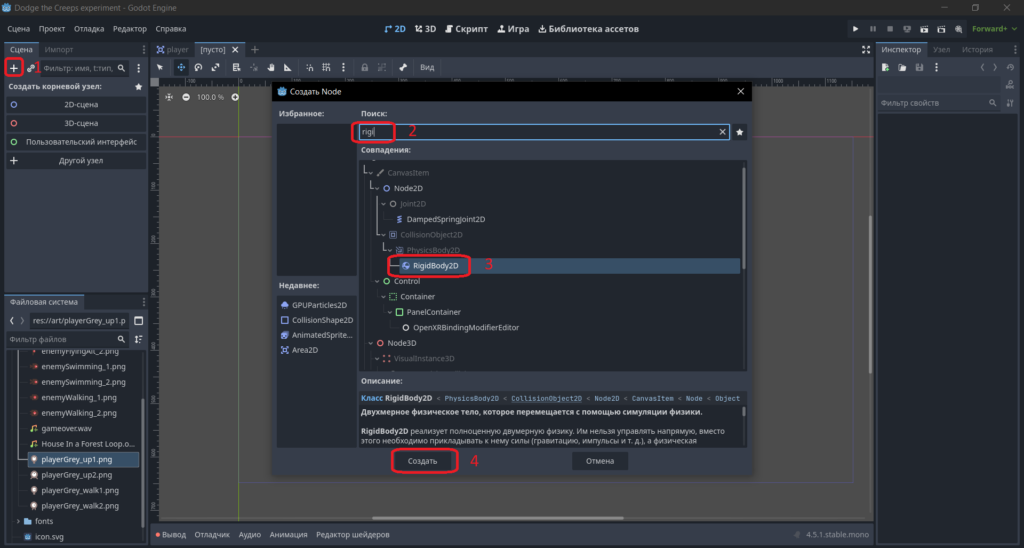Click the Создать button
The height and width of the screenshot is (548, 1024).
coord(423,461)
